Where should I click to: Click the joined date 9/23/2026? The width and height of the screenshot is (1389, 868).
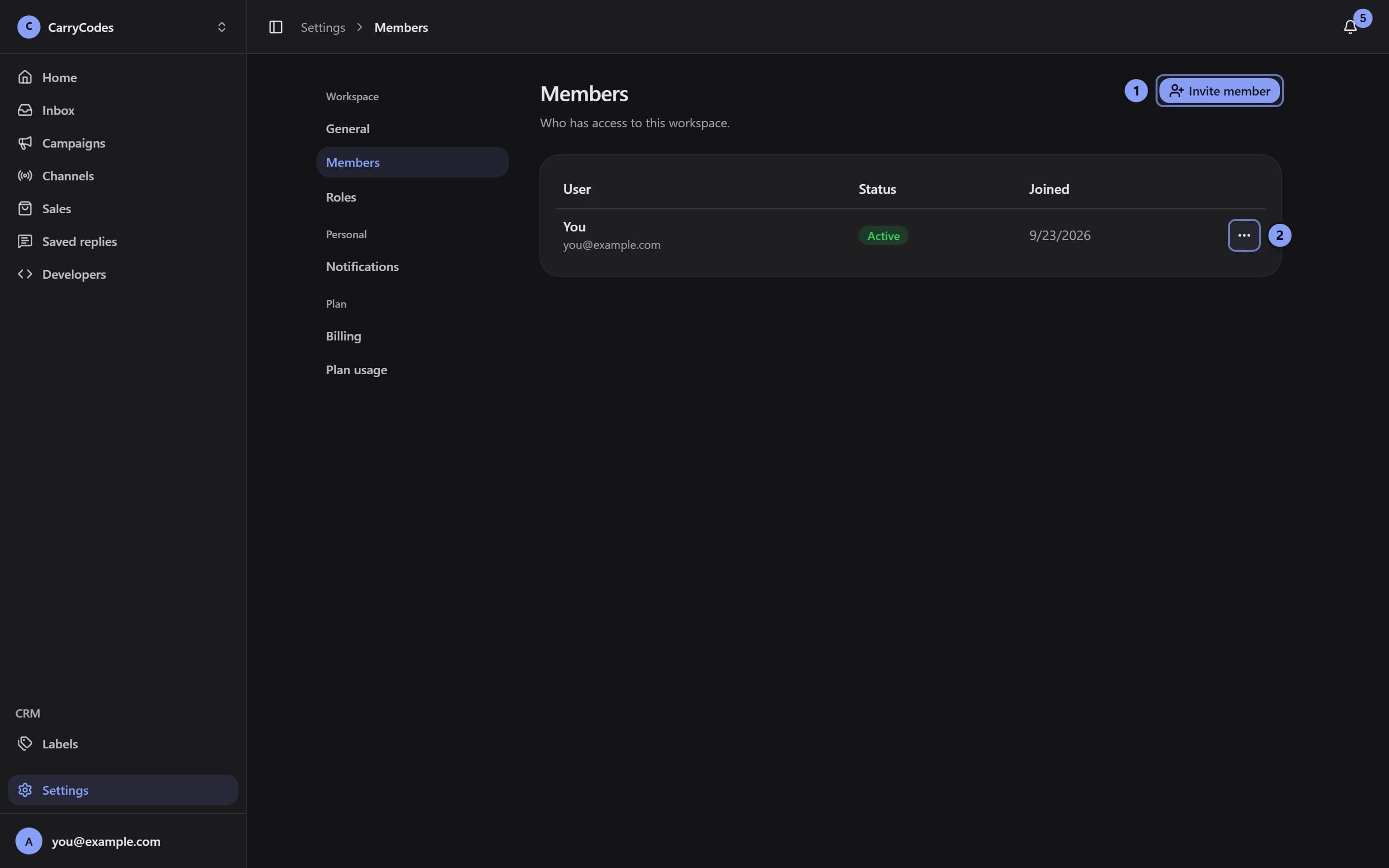(1060, 235)
